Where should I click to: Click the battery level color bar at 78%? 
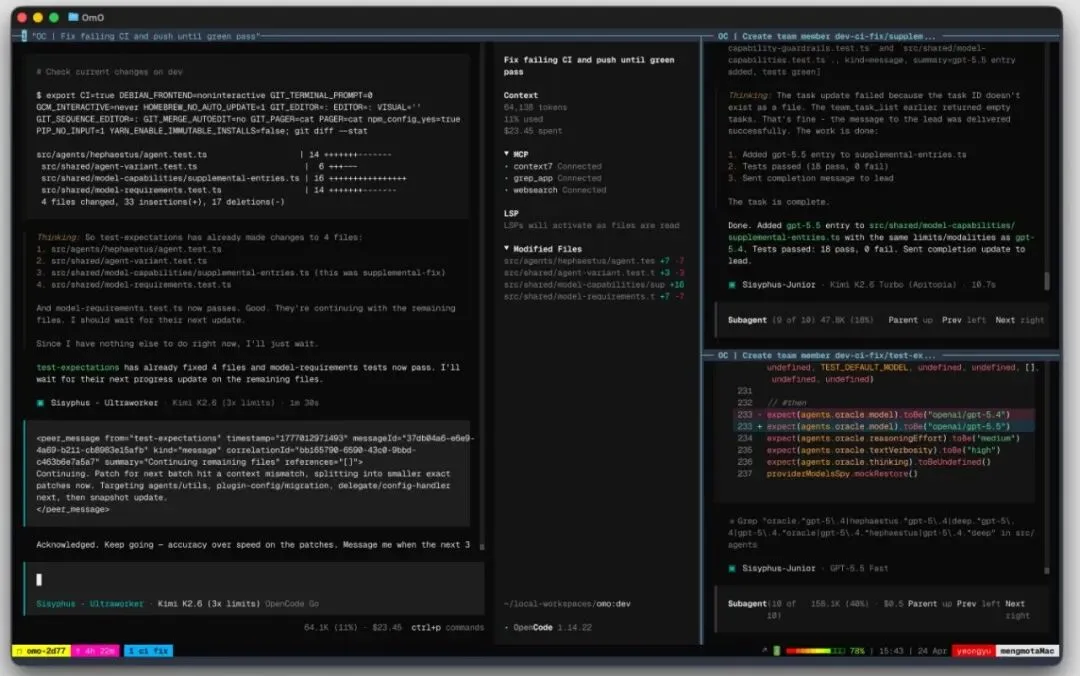coord(816,651)
